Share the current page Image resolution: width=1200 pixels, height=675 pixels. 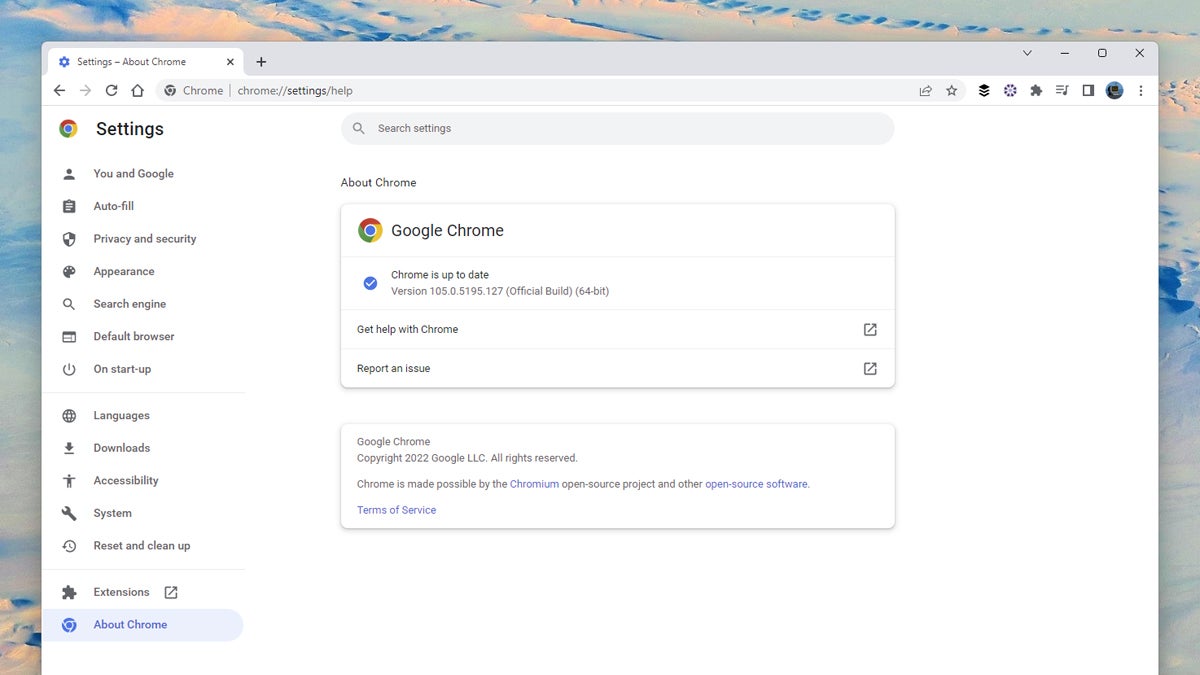click(x=925, y=90)
